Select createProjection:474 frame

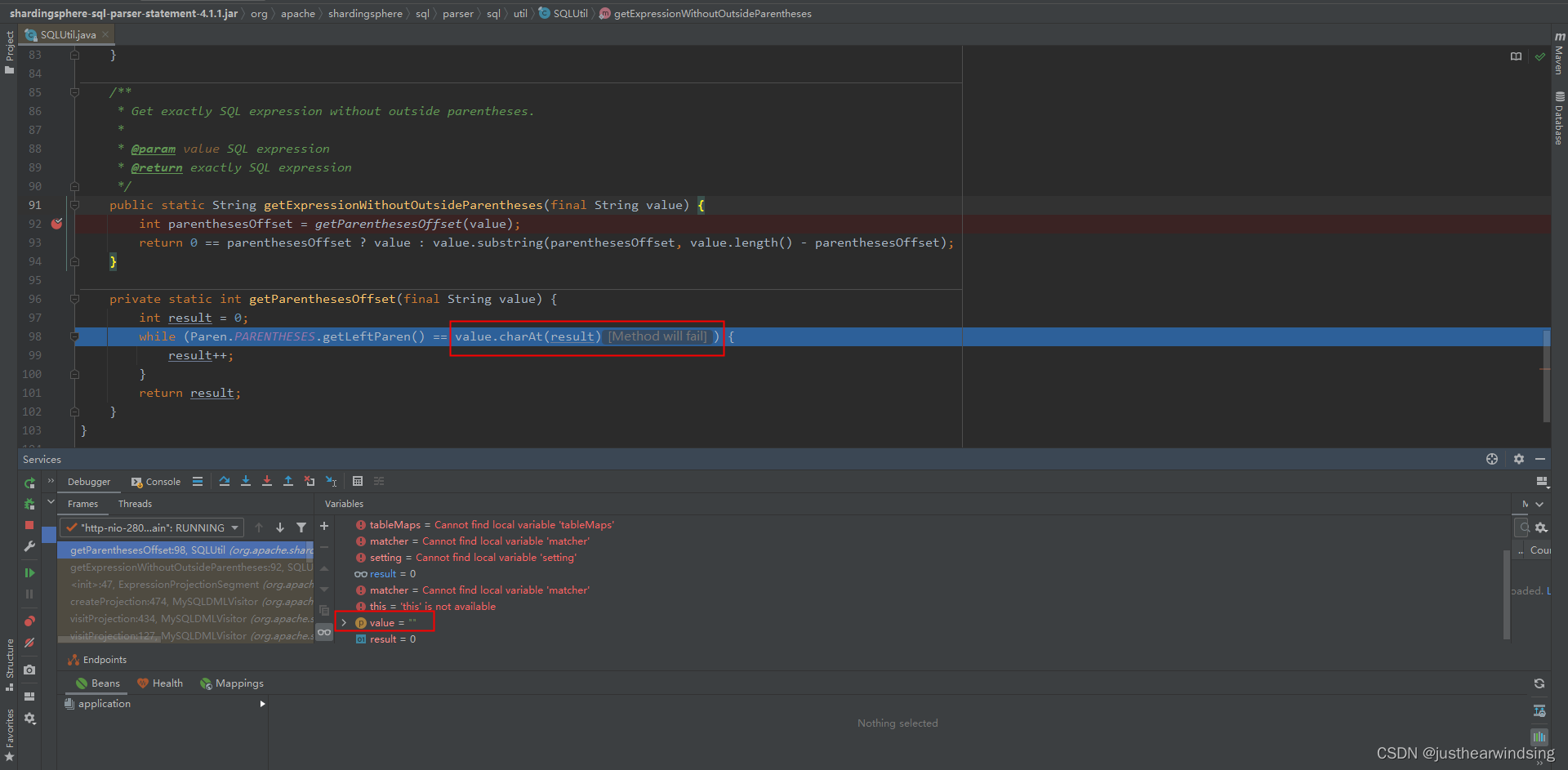(185, 602)
